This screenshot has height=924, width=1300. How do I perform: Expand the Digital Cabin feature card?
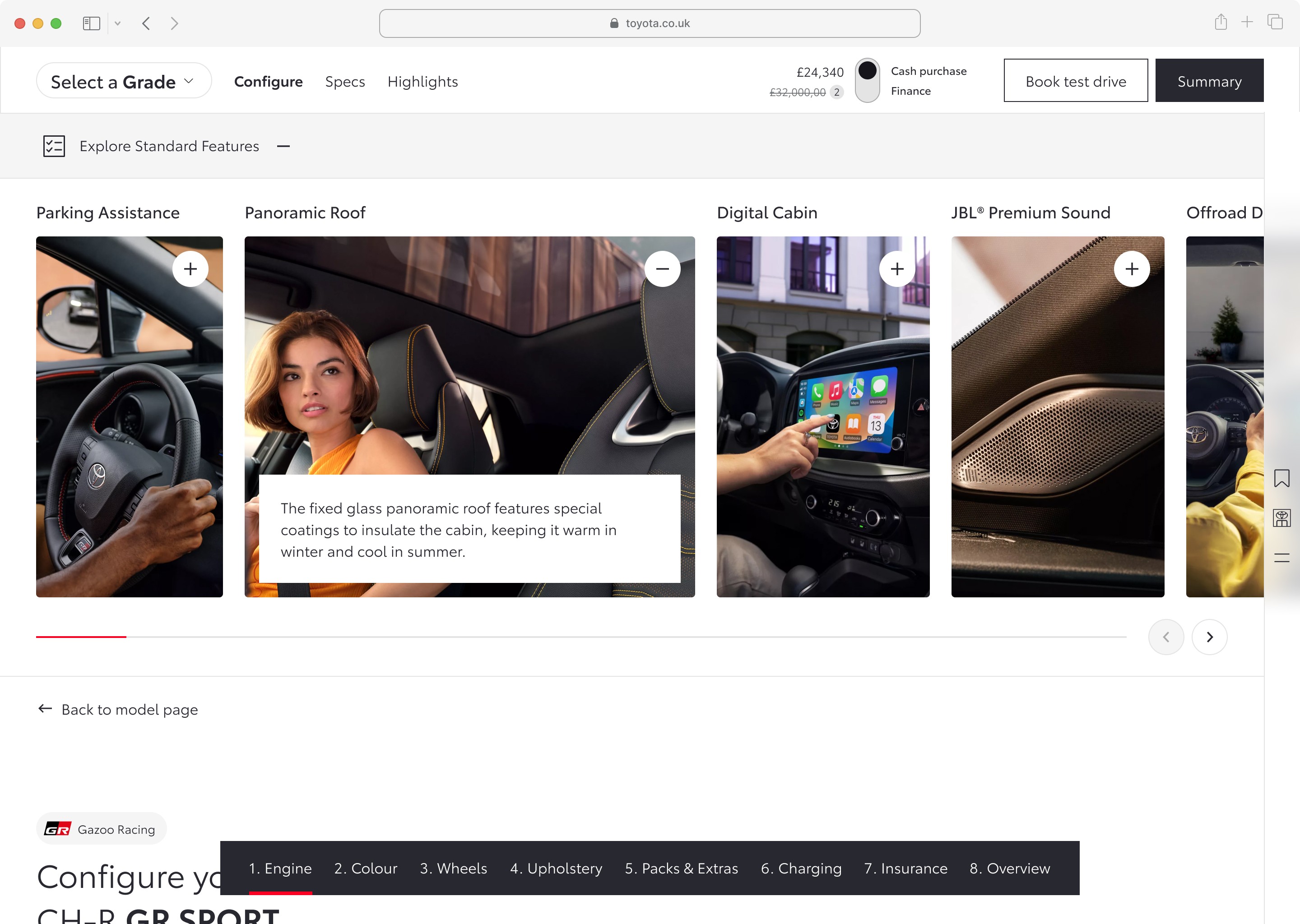coord(897,268)
